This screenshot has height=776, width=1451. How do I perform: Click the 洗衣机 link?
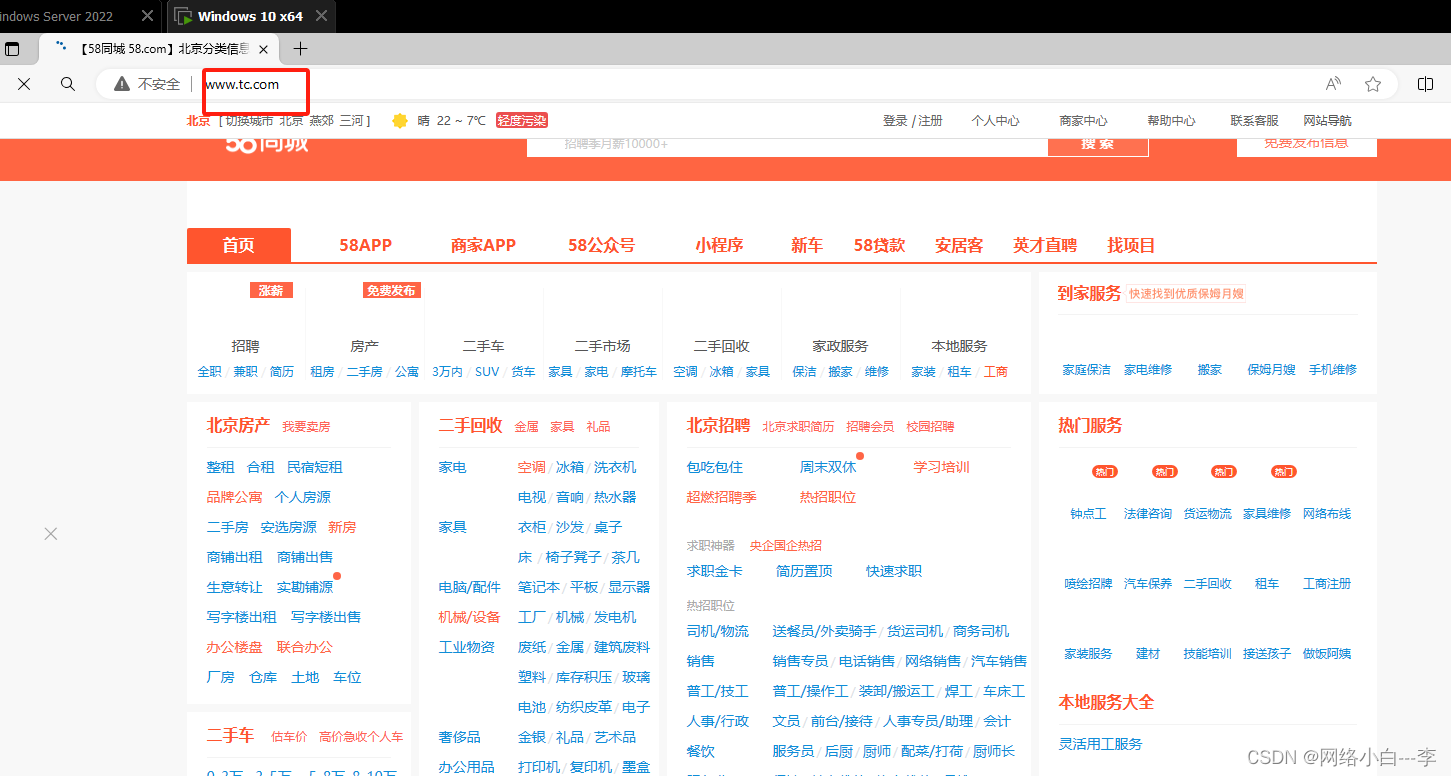[615, 467]
